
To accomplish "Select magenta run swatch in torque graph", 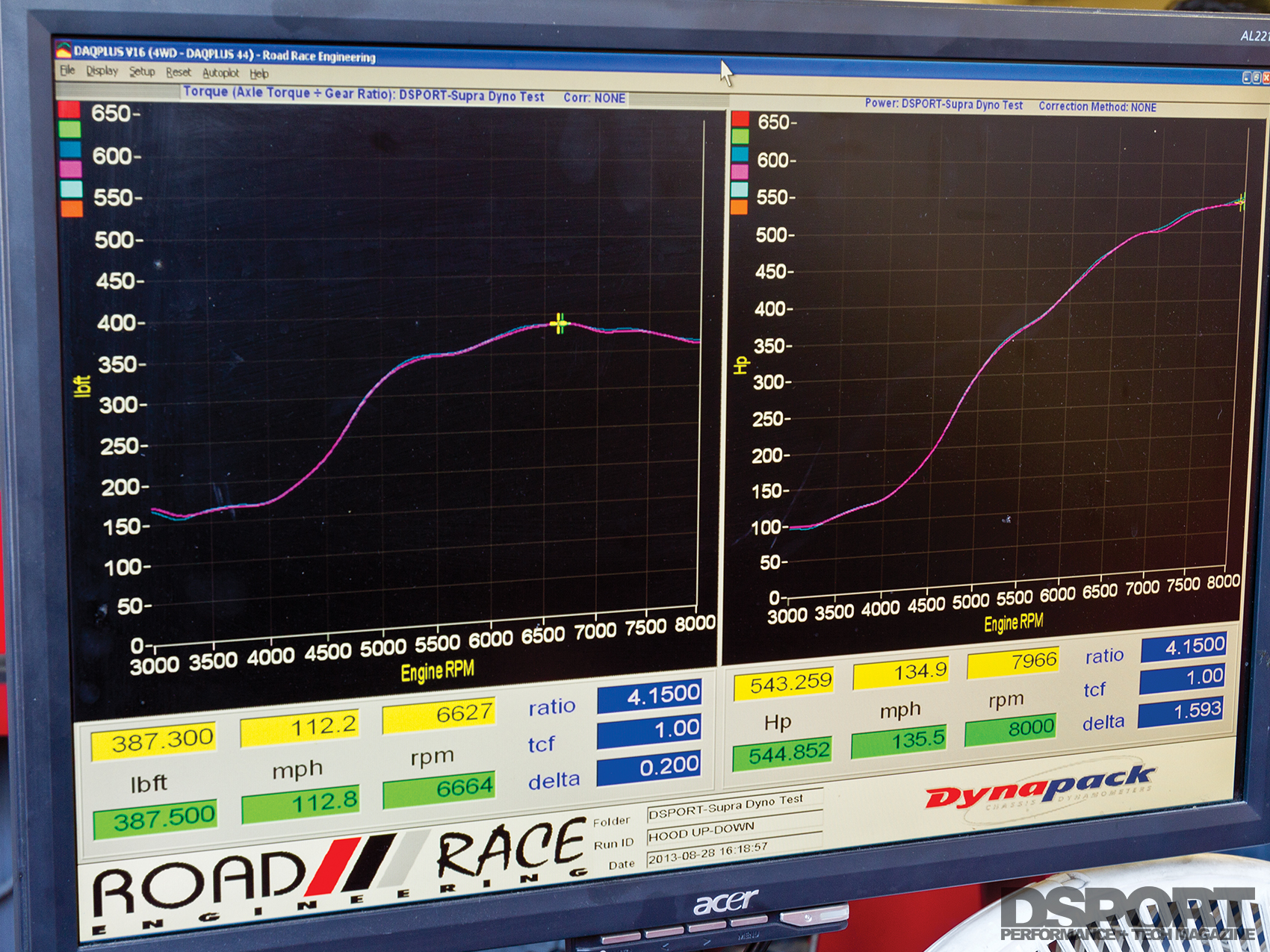I will [71, 168].
